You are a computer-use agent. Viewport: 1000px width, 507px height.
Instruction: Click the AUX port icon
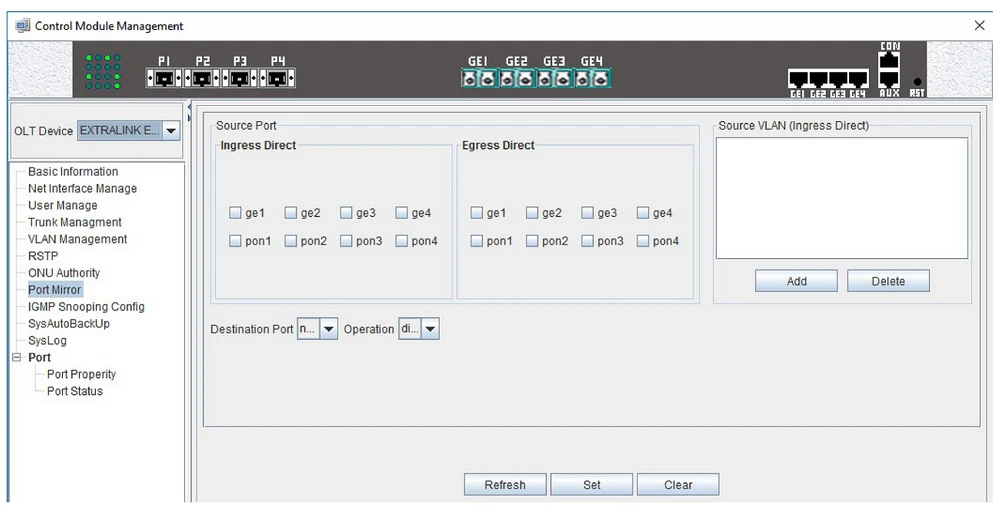(889, 80)
